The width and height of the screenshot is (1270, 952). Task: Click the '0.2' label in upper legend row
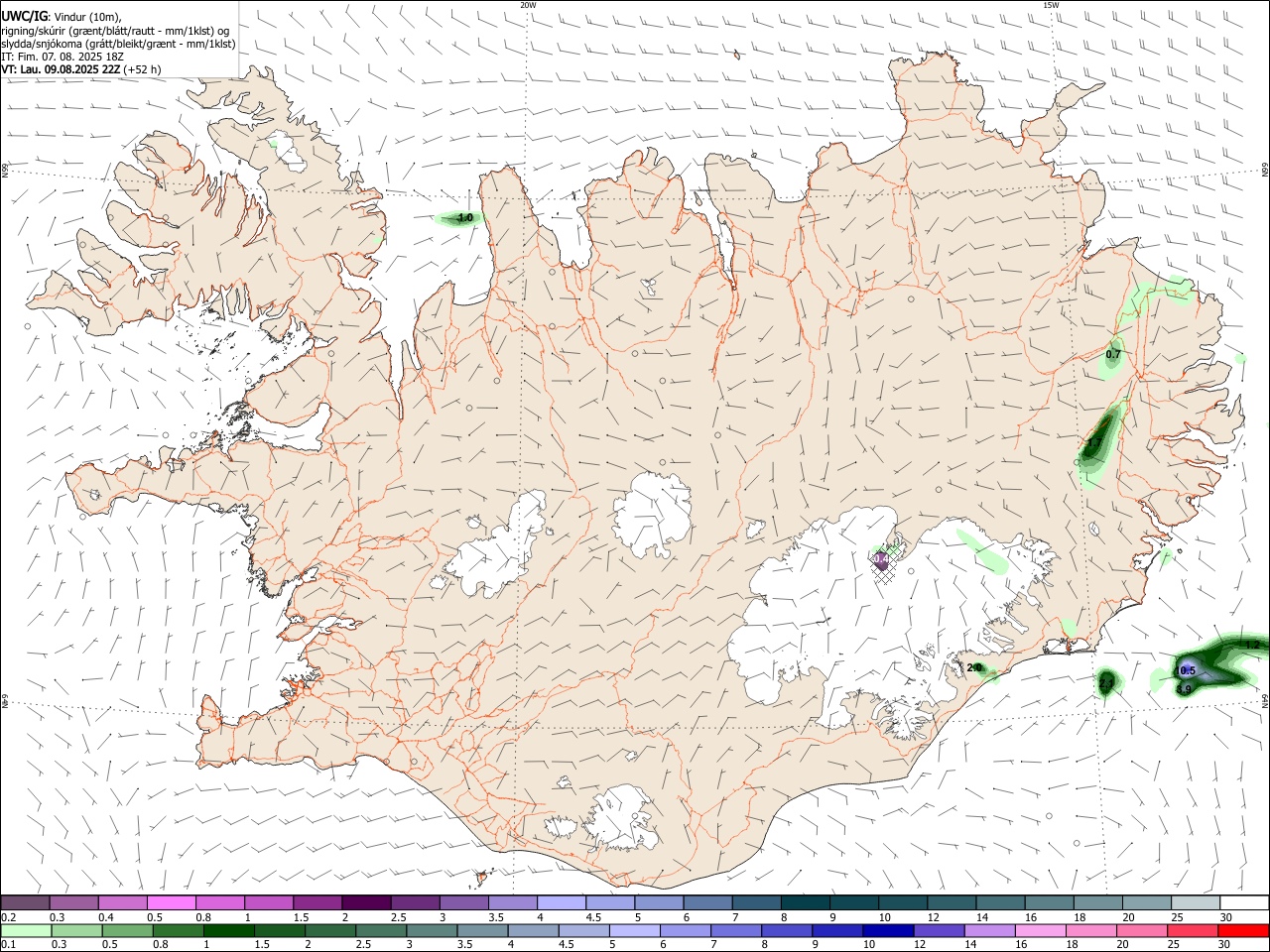pyautogui.click(x=9, y=917)
